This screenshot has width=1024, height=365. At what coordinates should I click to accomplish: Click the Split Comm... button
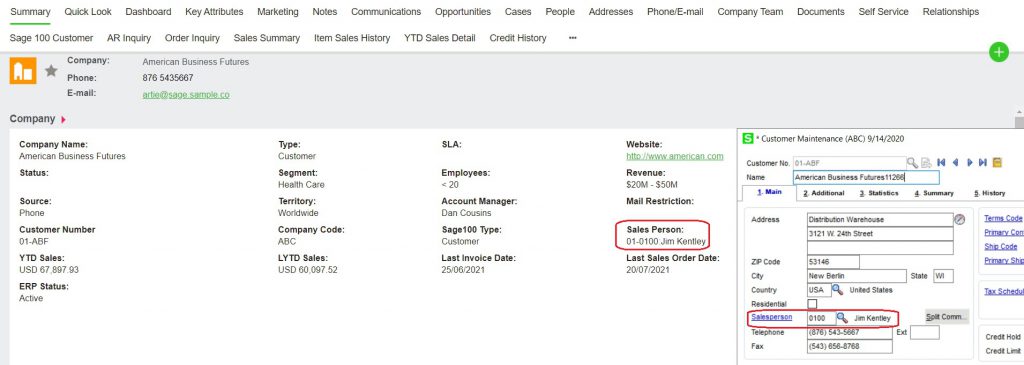pos(946,317)
